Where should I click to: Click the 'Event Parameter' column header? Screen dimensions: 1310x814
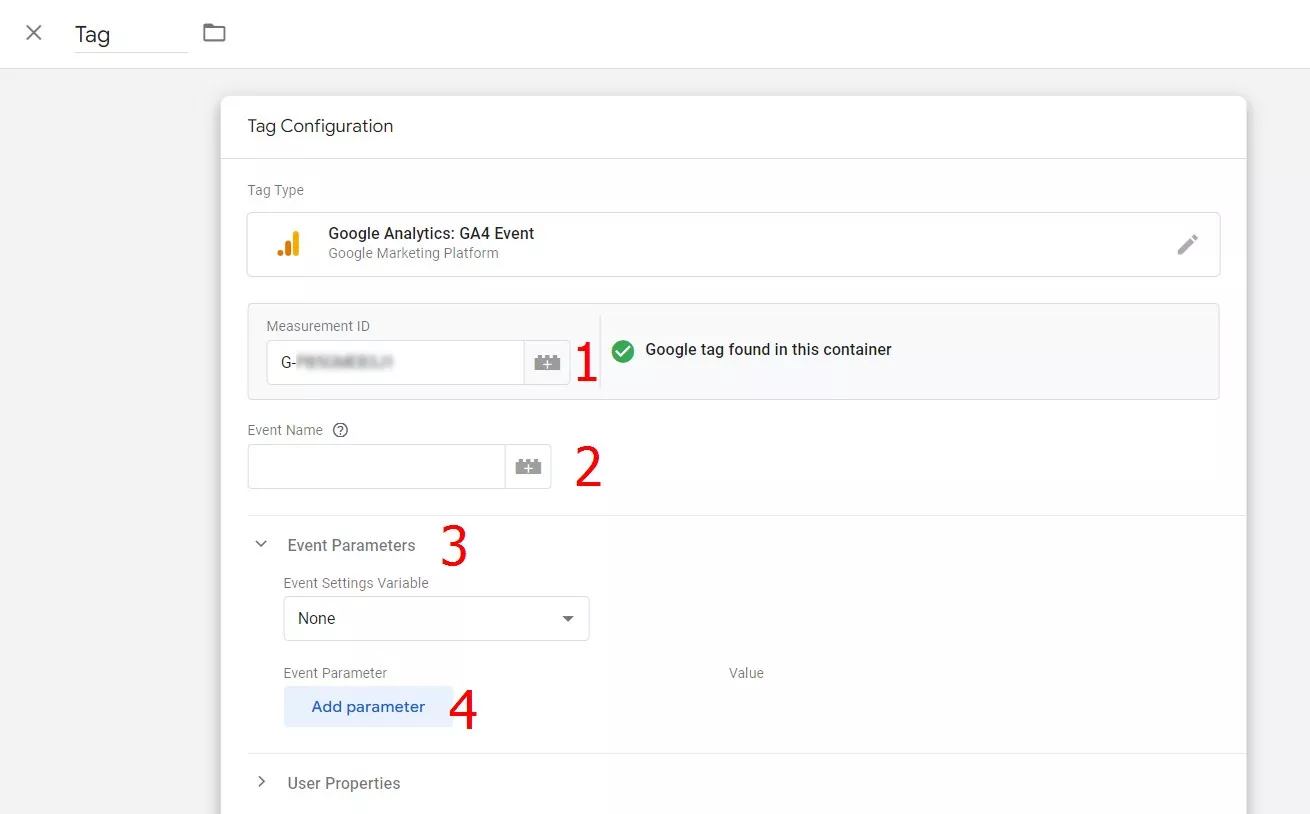(335, 673)
